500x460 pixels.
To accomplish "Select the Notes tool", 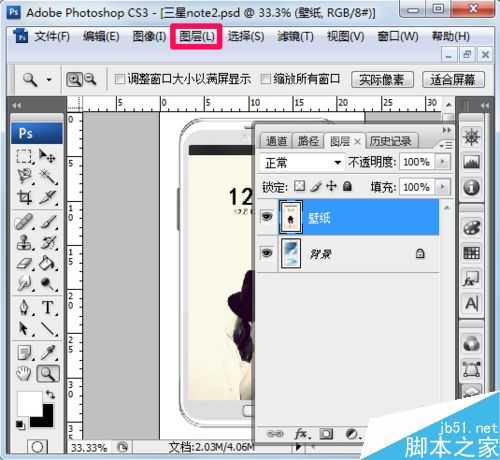I will coord(24,353).
